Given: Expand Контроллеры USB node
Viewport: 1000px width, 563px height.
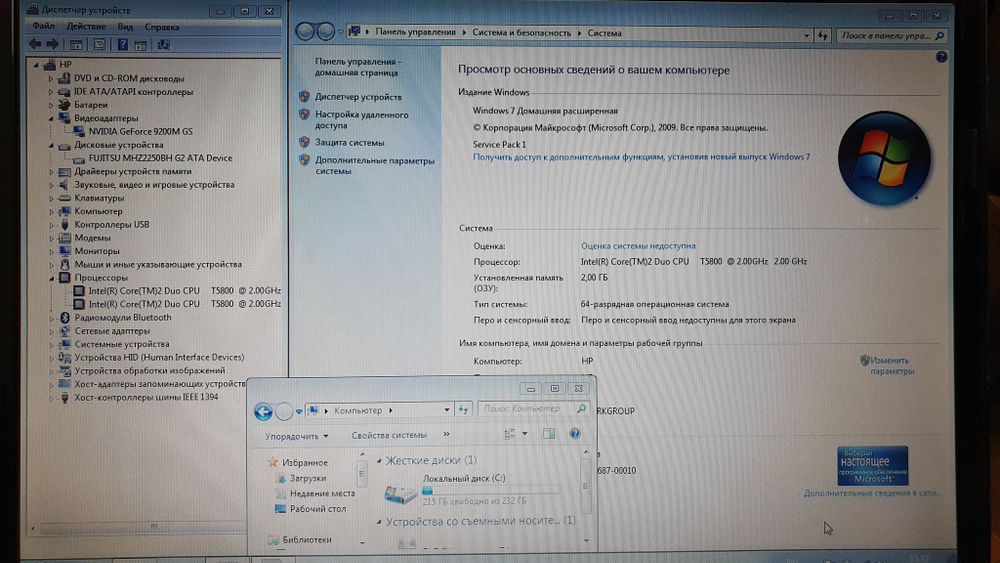Looking at the screenshot, I should [51, 225].
